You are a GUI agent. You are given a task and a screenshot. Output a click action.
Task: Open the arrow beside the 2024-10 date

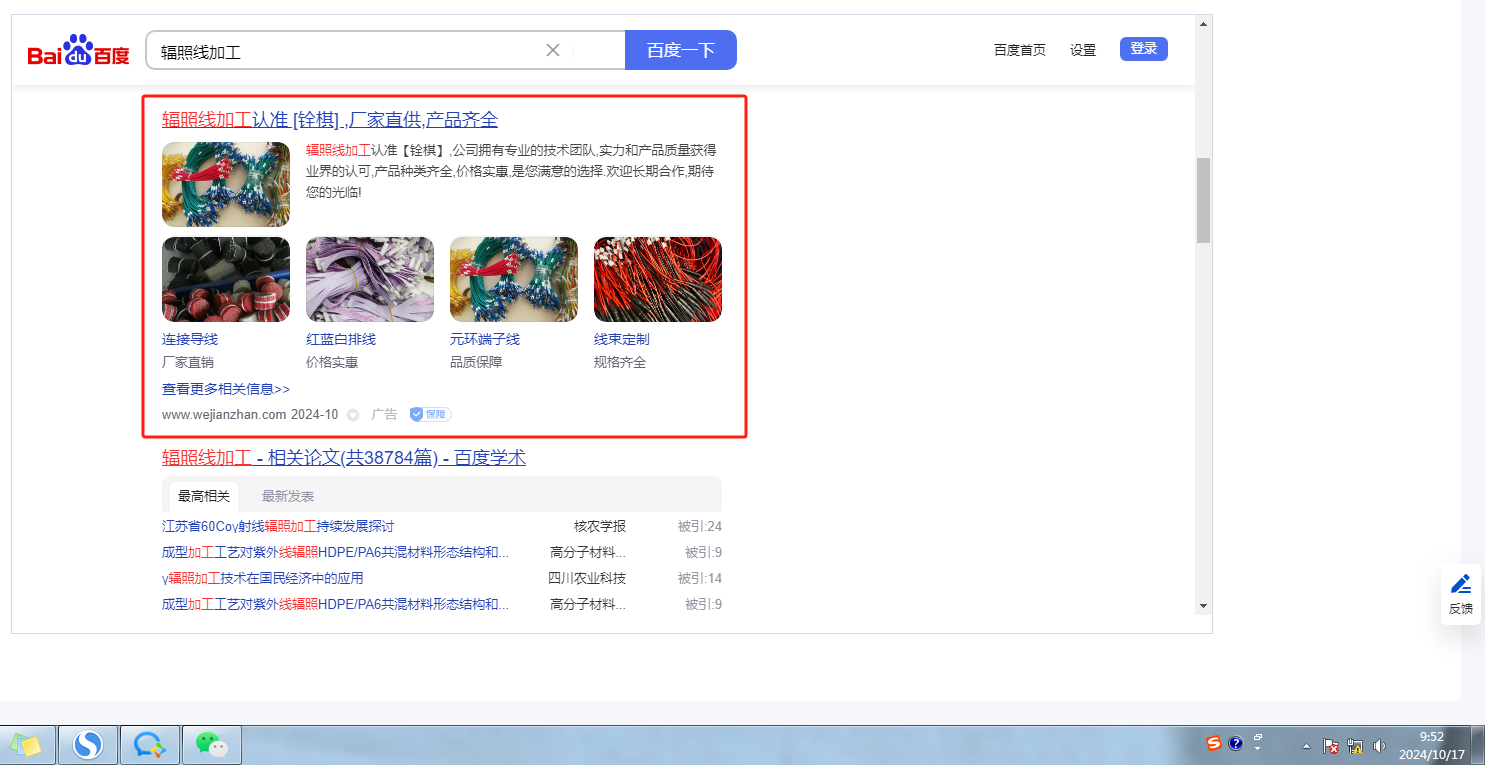coord(353,415)
